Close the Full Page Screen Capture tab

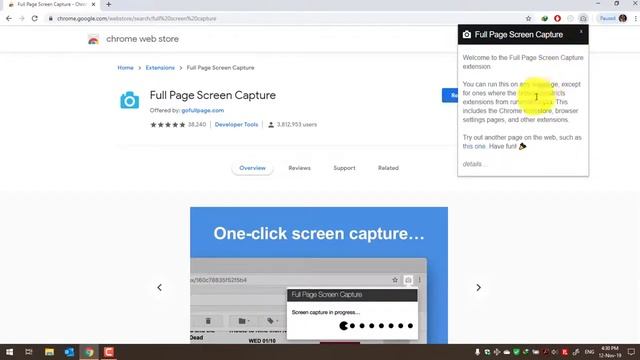[x=93, y=4]
